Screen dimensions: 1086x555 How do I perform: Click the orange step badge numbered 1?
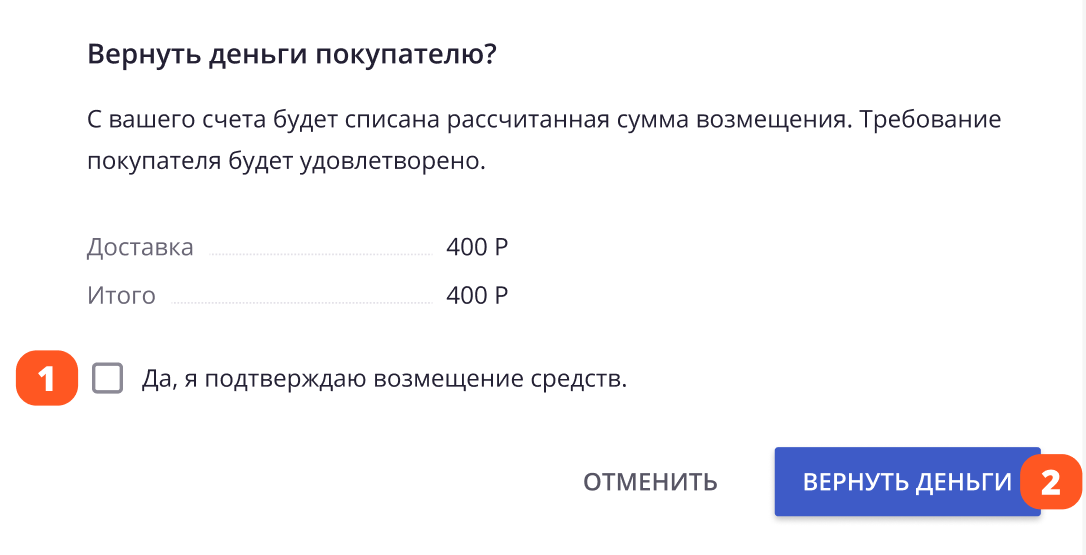[46, 379]
